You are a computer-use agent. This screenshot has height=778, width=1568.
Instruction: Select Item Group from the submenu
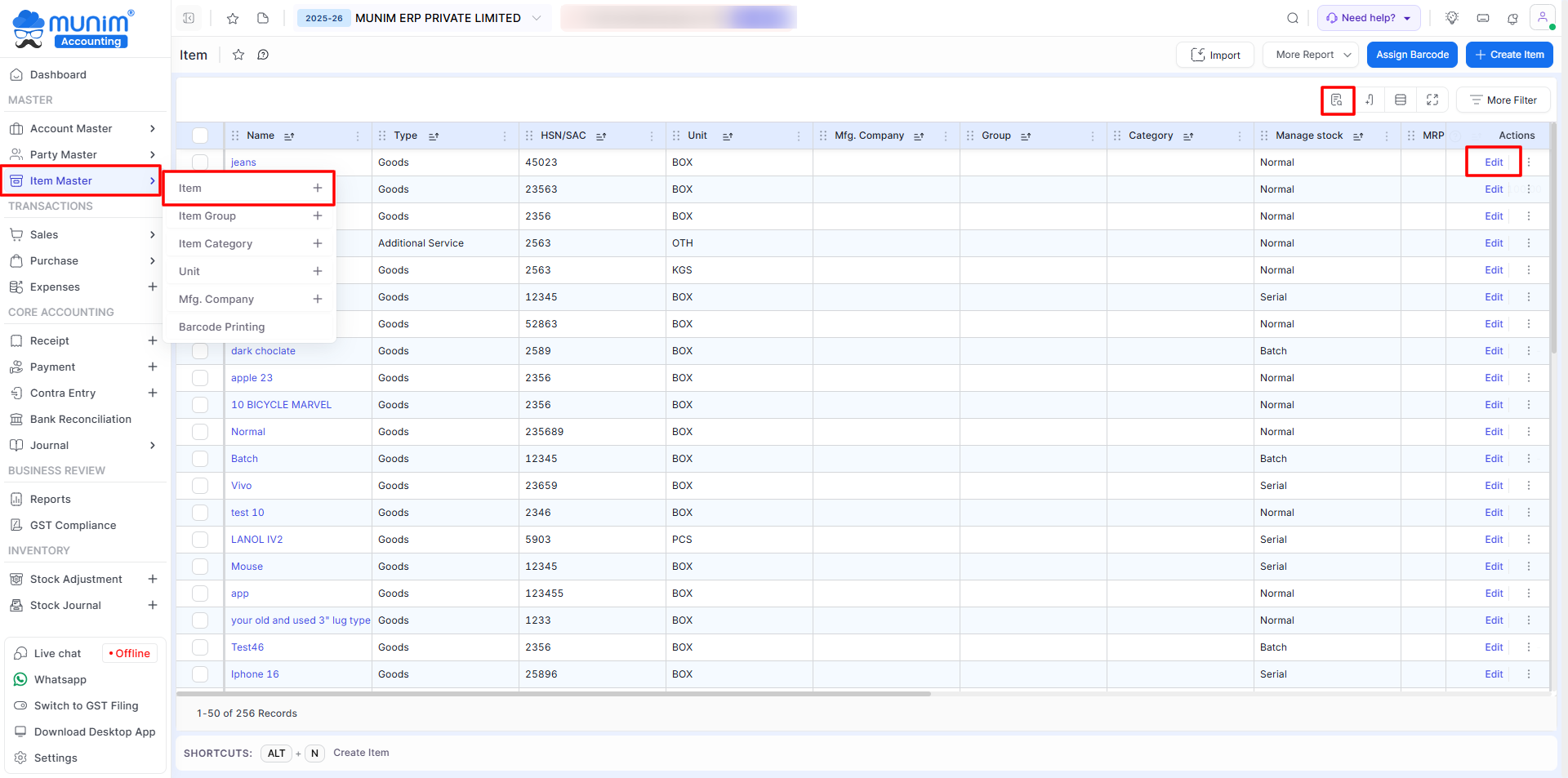[207, 216]
